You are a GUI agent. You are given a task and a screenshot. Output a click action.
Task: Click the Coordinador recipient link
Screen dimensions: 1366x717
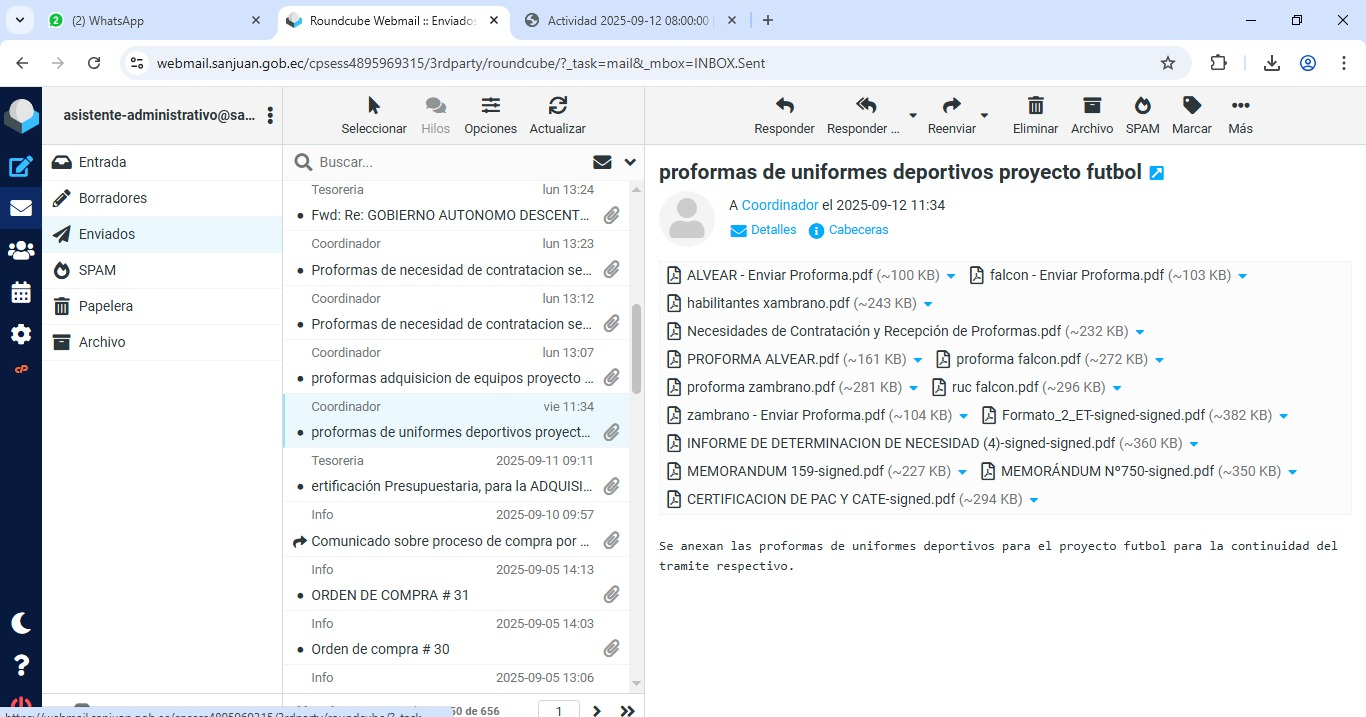tap(779, 205)
